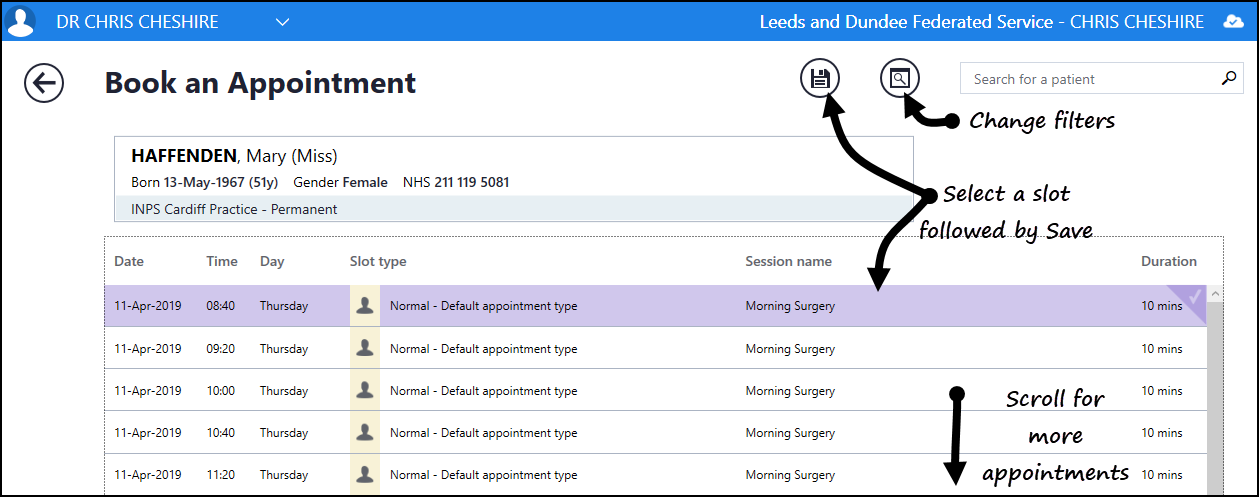
Task: Expand the Dr Chris Cheshire user dropdown
Action: click(x=282, y=22)
